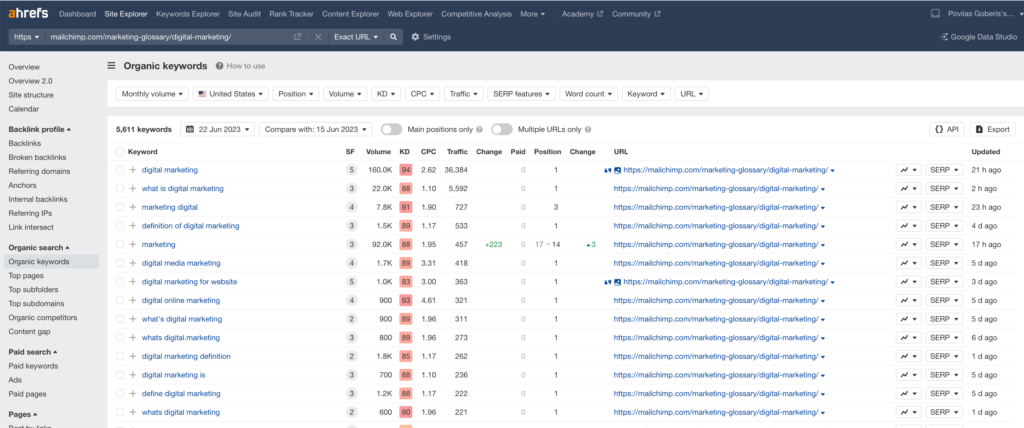Open the 'definition of digital marketing' keyword link
The width and height of the screenshot is (1024, 428).
pos(190,226)
